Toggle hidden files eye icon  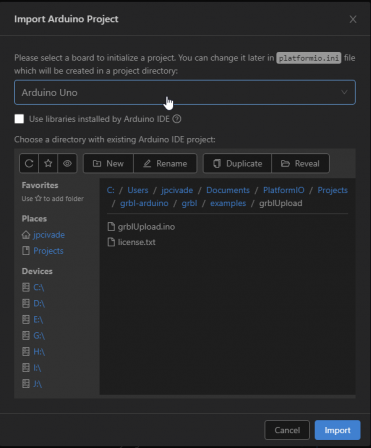pyautogui.click(x=67, y=163)
